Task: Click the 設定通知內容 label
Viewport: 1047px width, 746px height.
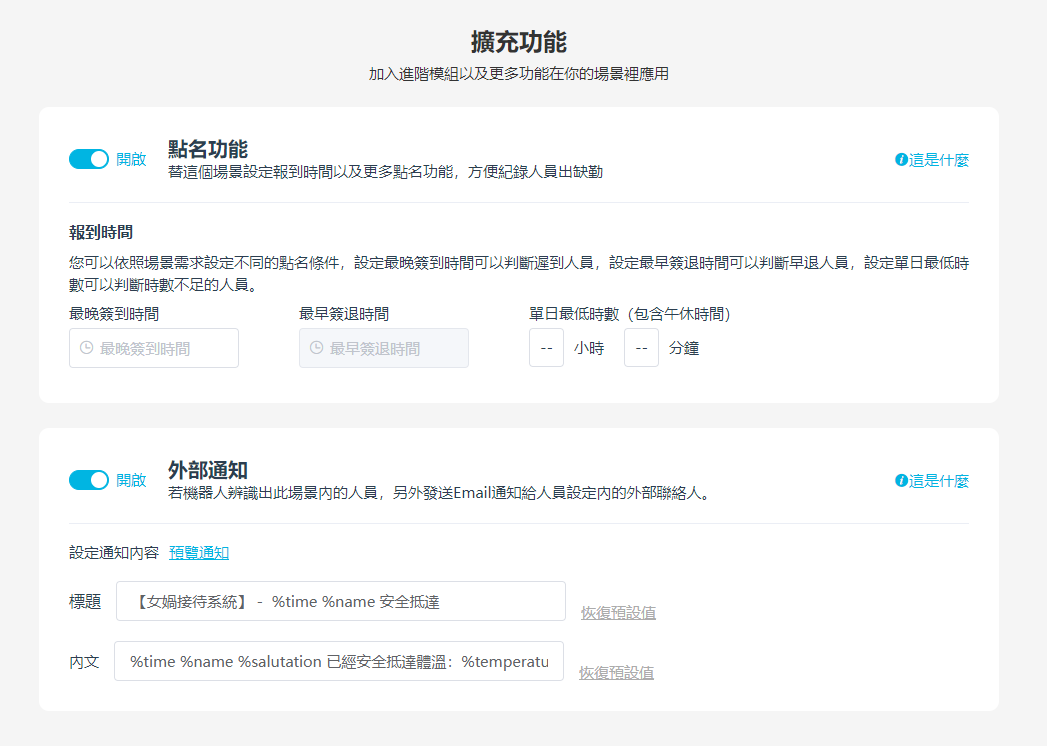Action: (x=114, y=552)
